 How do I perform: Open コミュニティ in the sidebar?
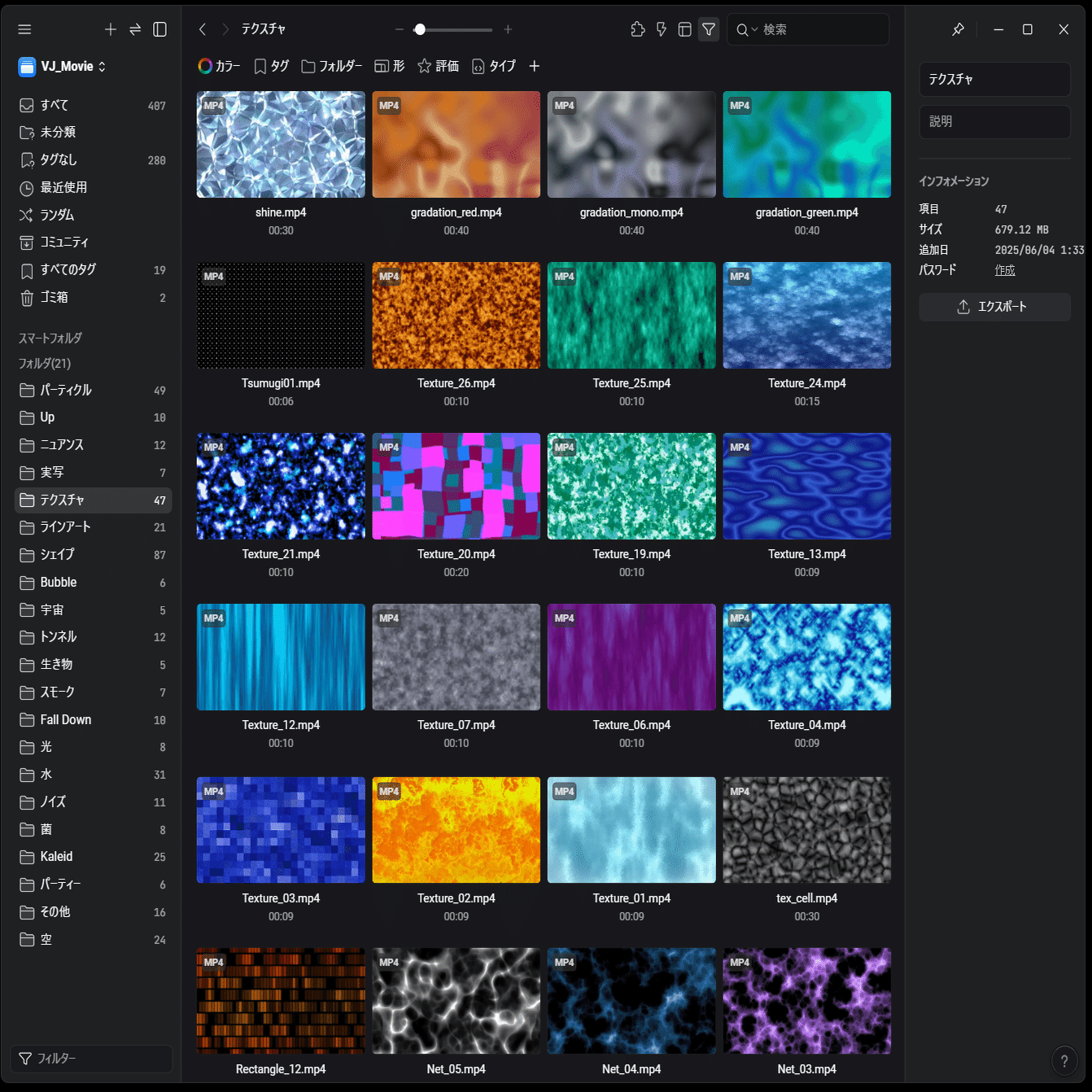[x=93, y=242]
